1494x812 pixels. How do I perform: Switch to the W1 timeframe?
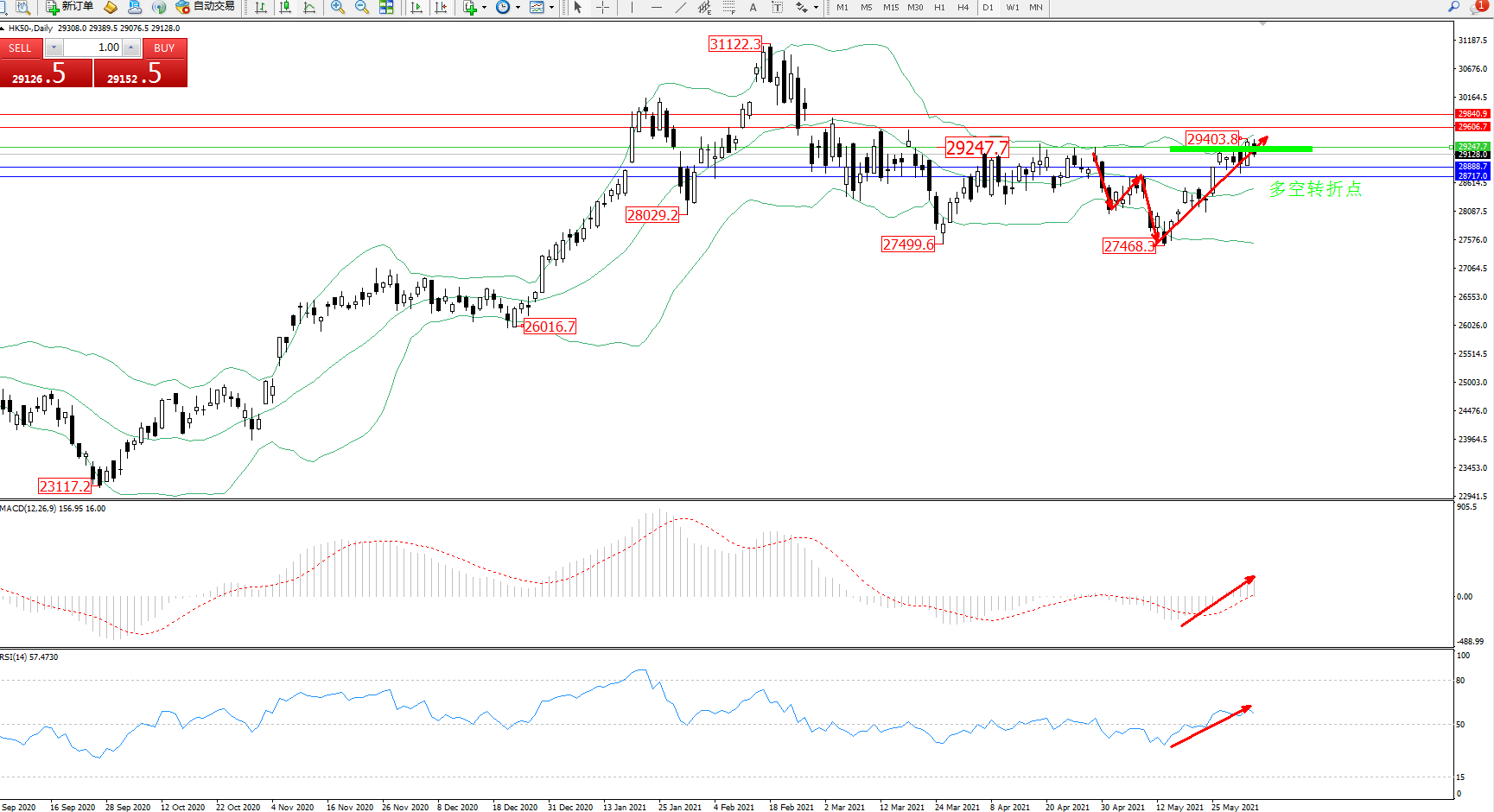[1012, 7]
